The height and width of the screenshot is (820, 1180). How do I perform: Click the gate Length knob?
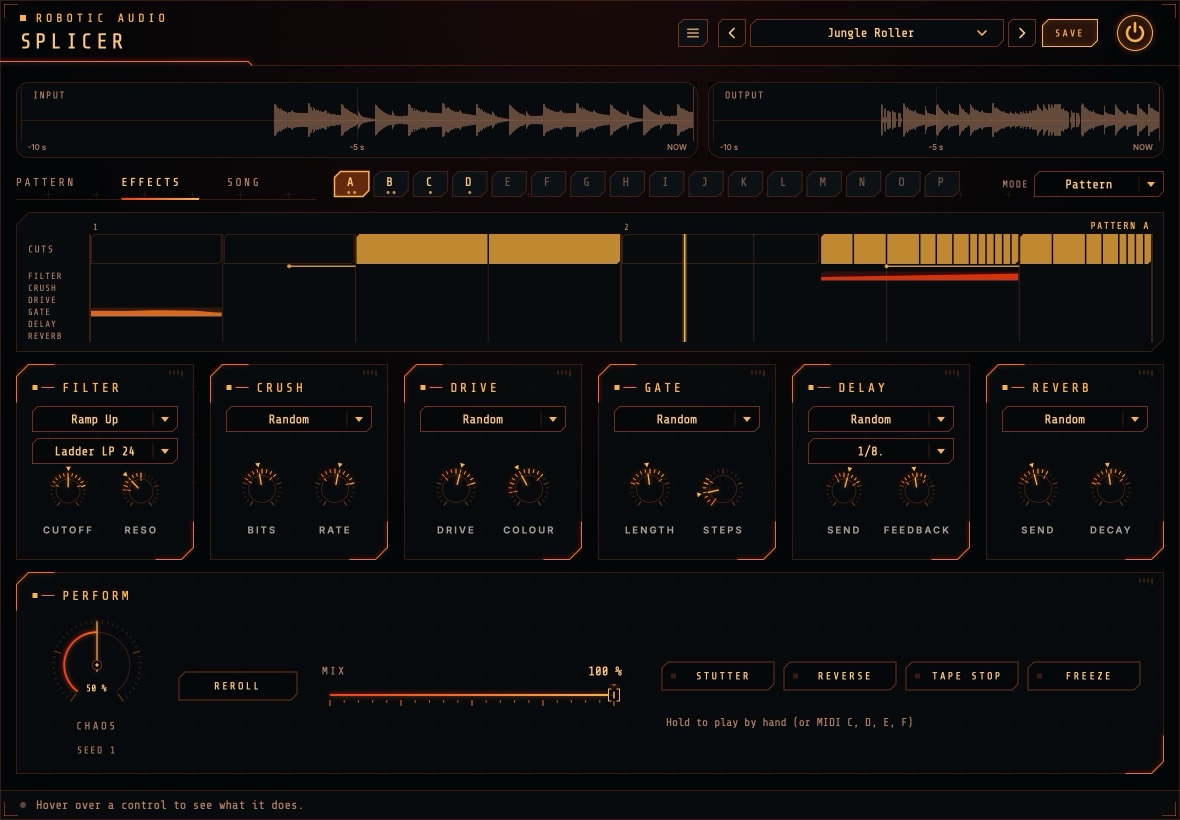[x=649, y=489]
